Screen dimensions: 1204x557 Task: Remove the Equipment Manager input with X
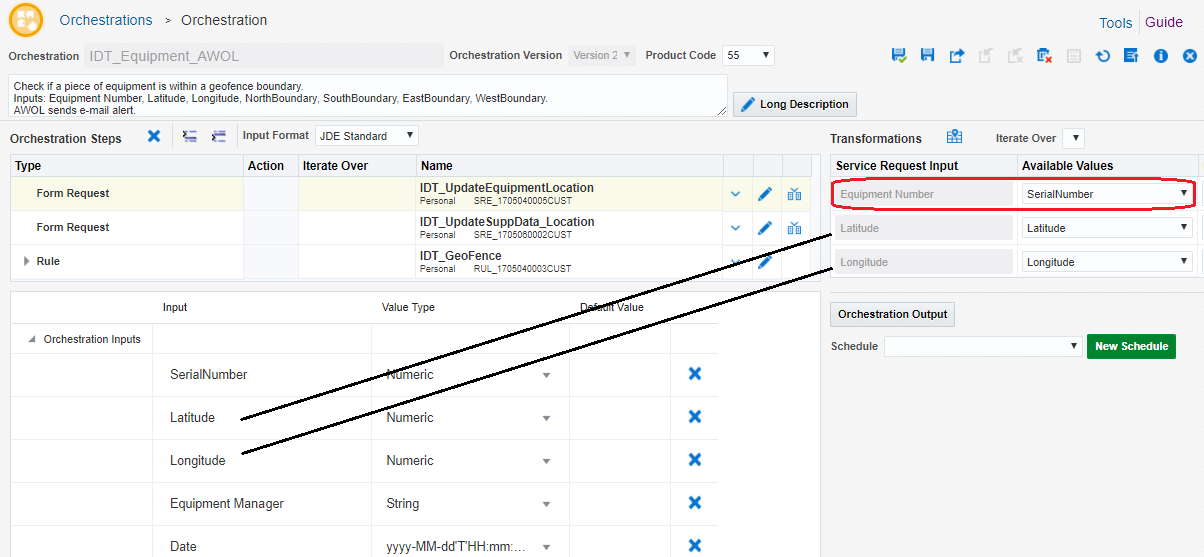tap(695, 503)
